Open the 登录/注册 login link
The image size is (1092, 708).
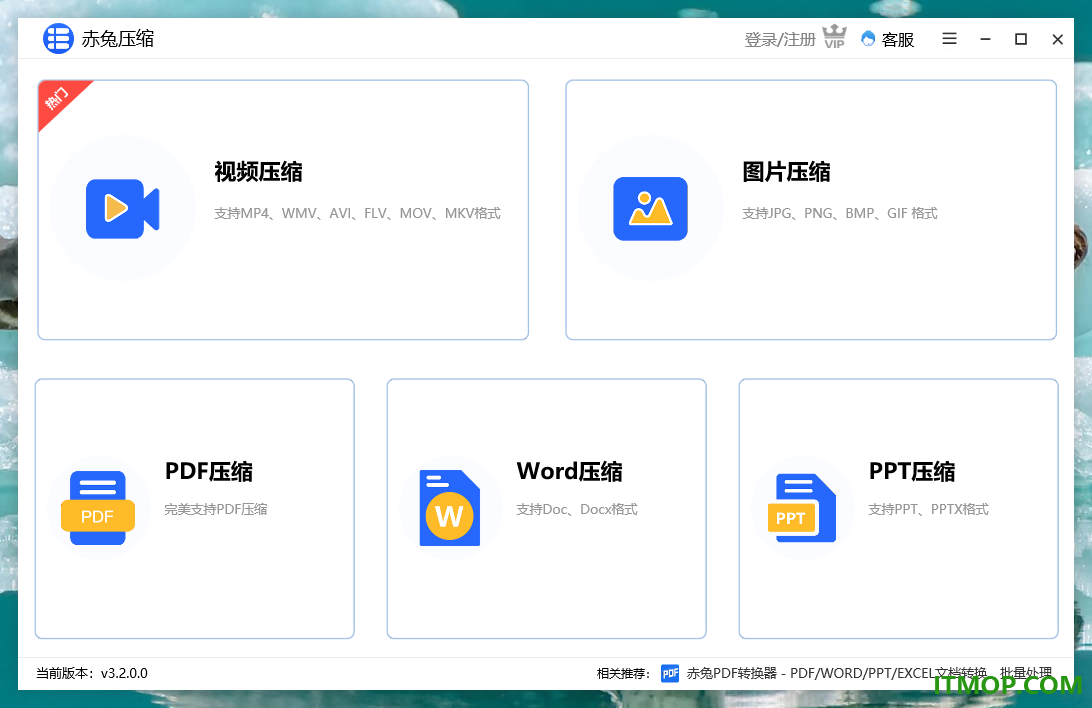pyautogui.click(x=779, y=40)
